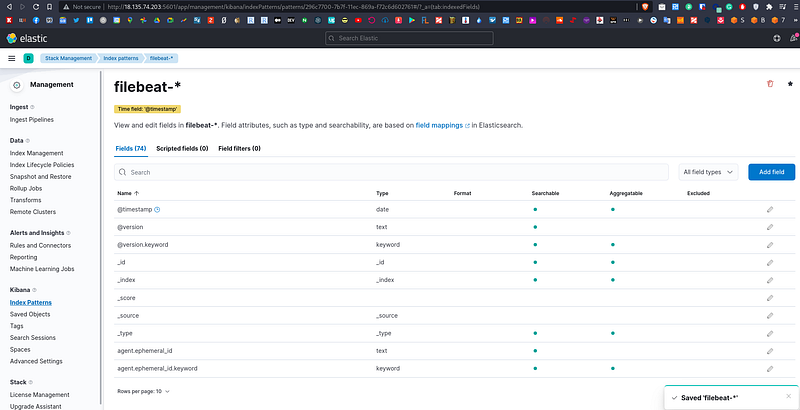
Task: Go to Search Sessions
Action: click(x=33, y=338)
